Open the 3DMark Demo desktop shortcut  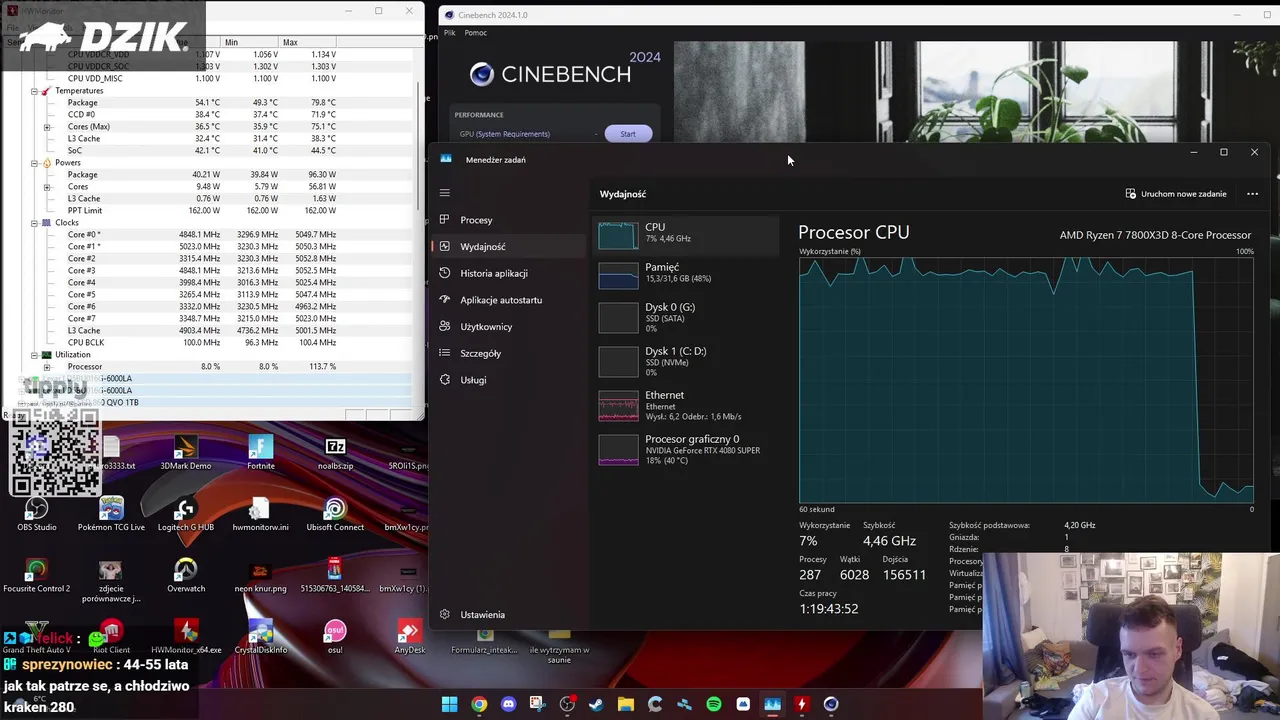click(186, 452)
